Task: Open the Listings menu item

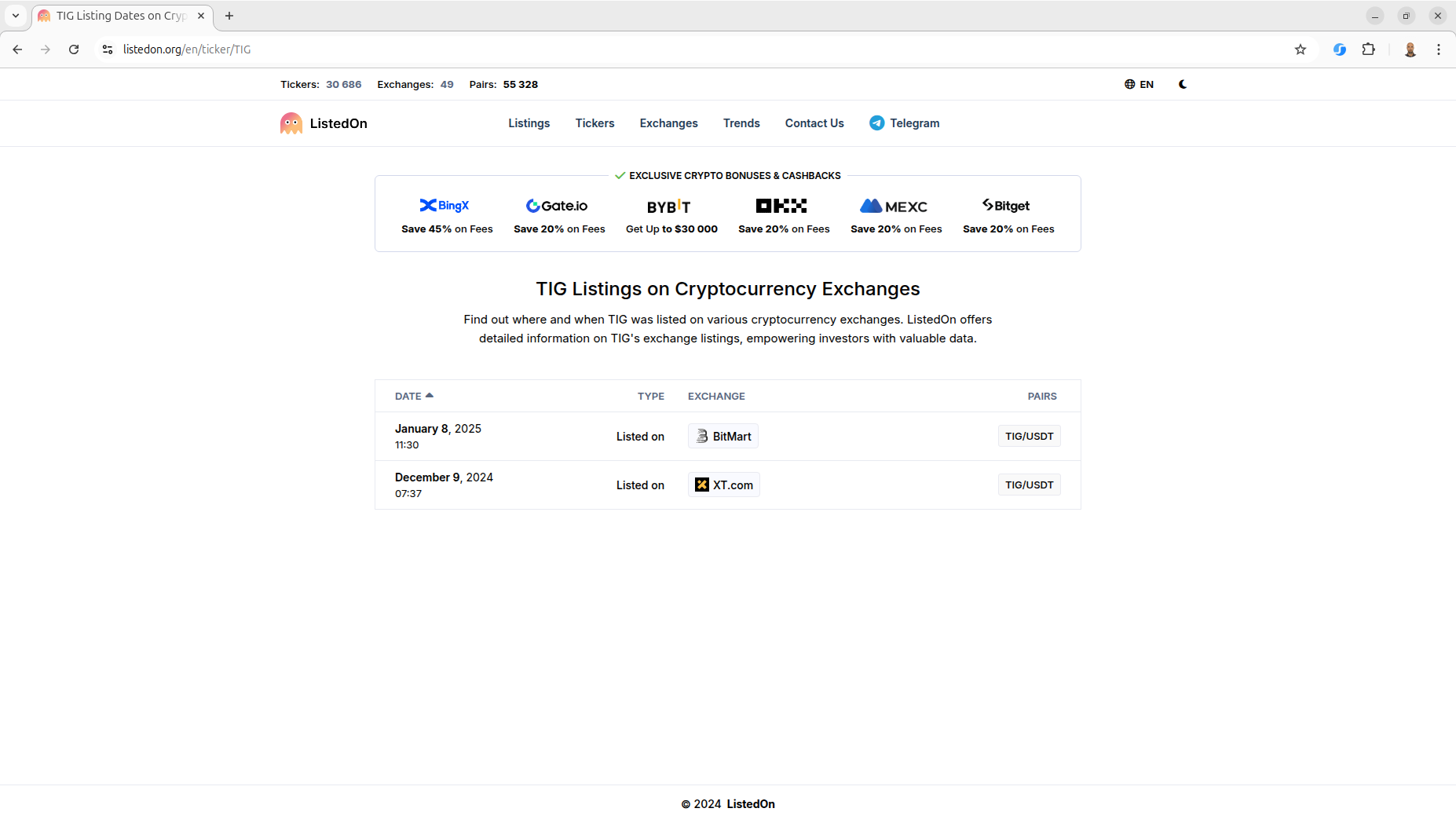Action: [x=529, y=123]
